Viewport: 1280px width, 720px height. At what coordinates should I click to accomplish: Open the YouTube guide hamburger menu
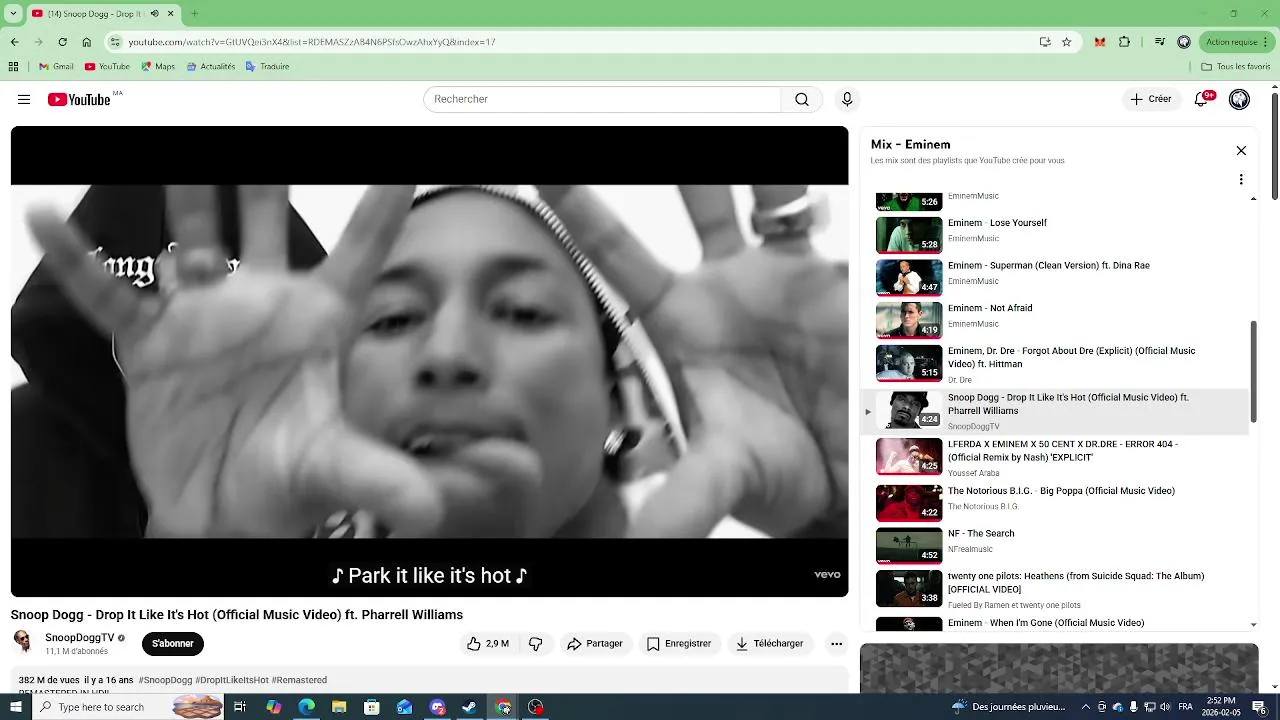tap(24, 99)
